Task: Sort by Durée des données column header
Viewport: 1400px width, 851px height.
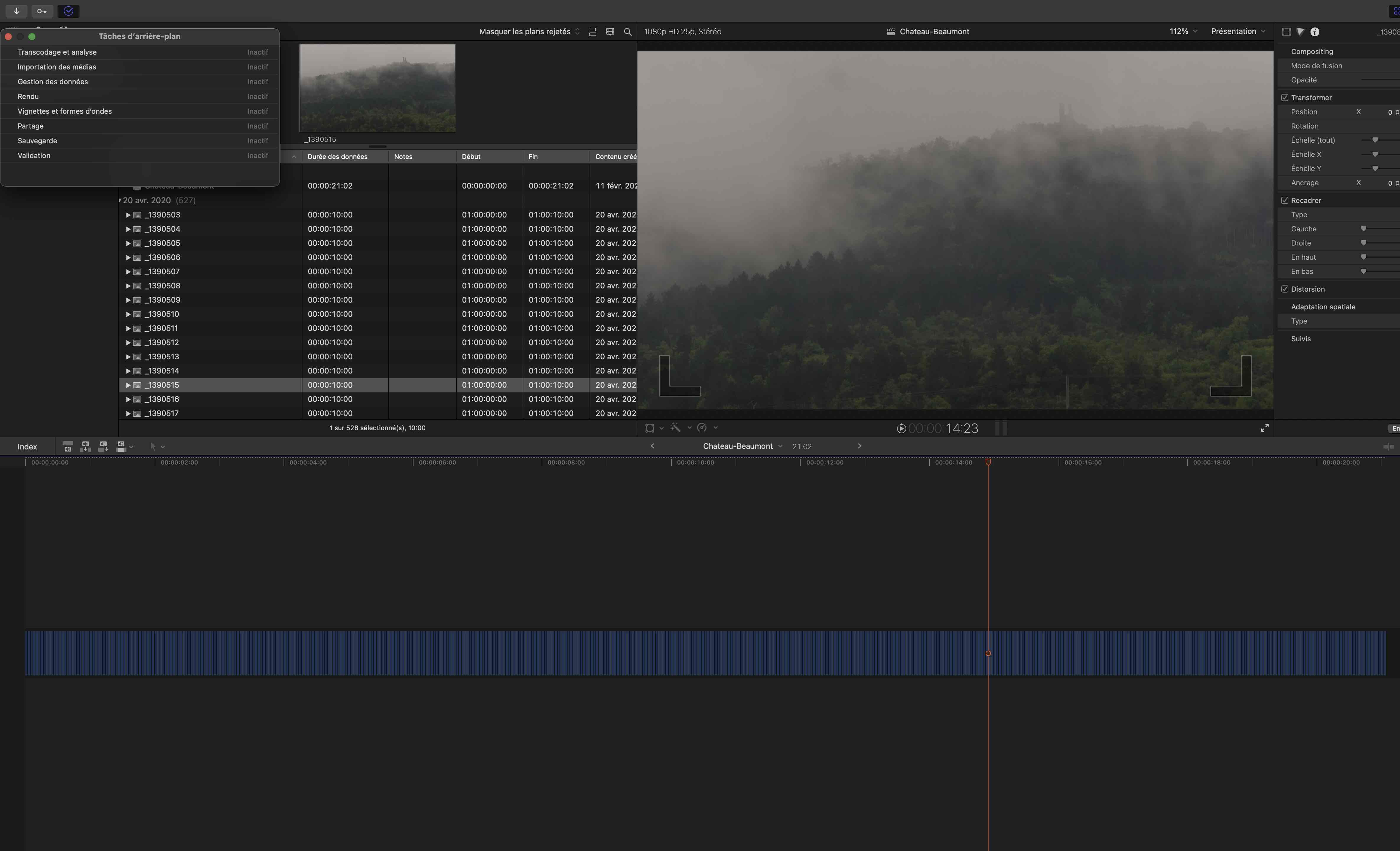Action: (x=345, y=157)
